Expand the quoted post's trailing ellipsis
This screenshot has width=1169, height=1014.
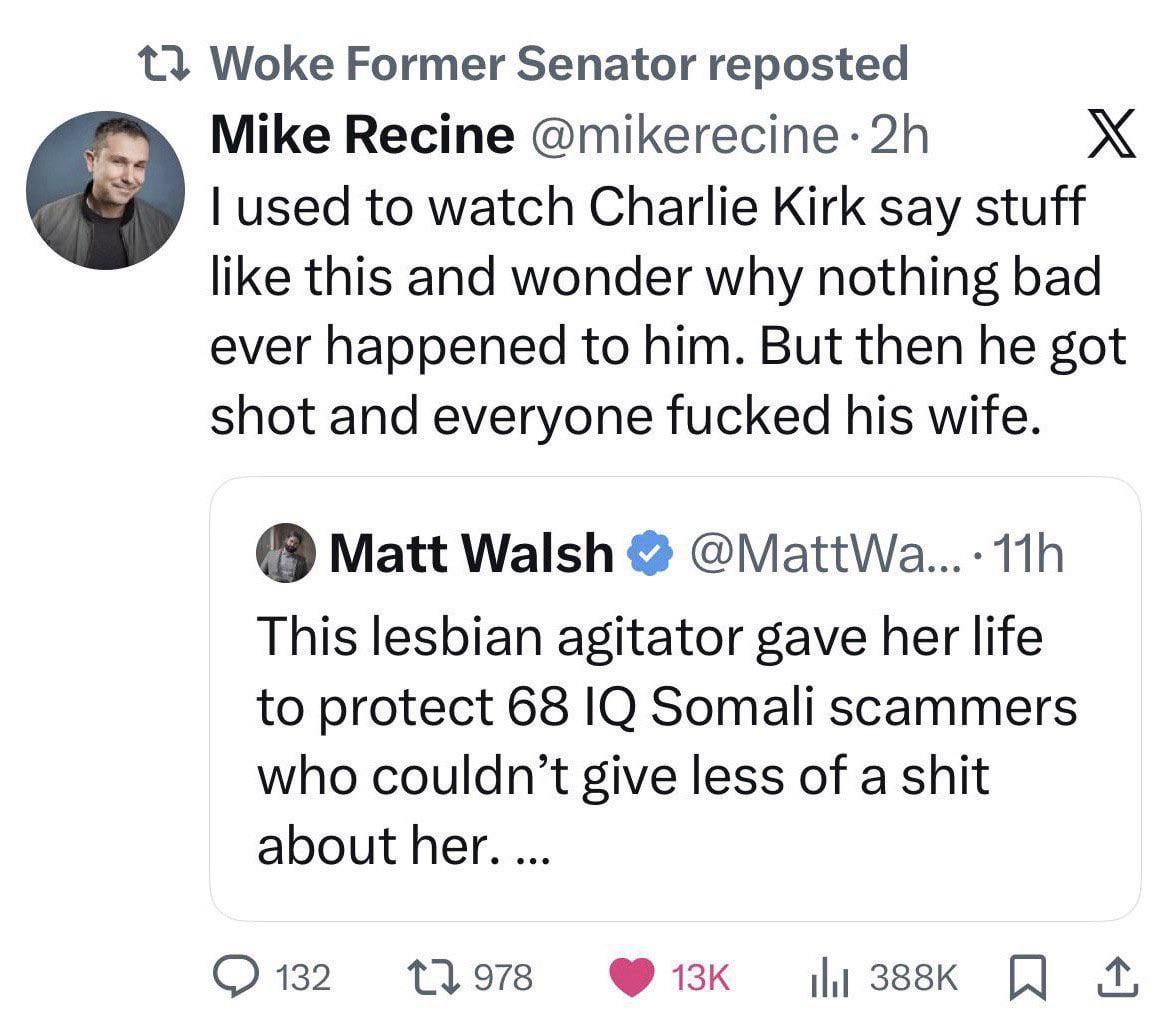click(530, 850)
